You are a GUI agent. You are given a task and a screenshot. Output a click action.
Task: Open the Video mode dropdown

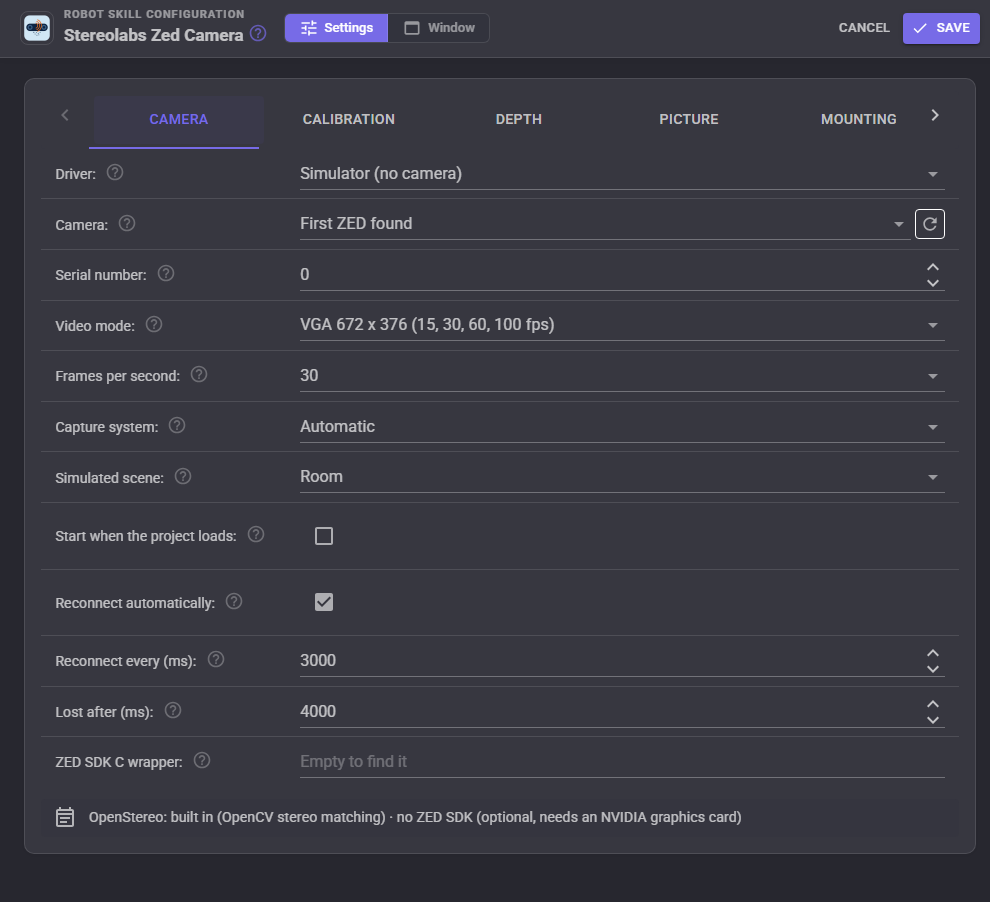pos(622,325)
